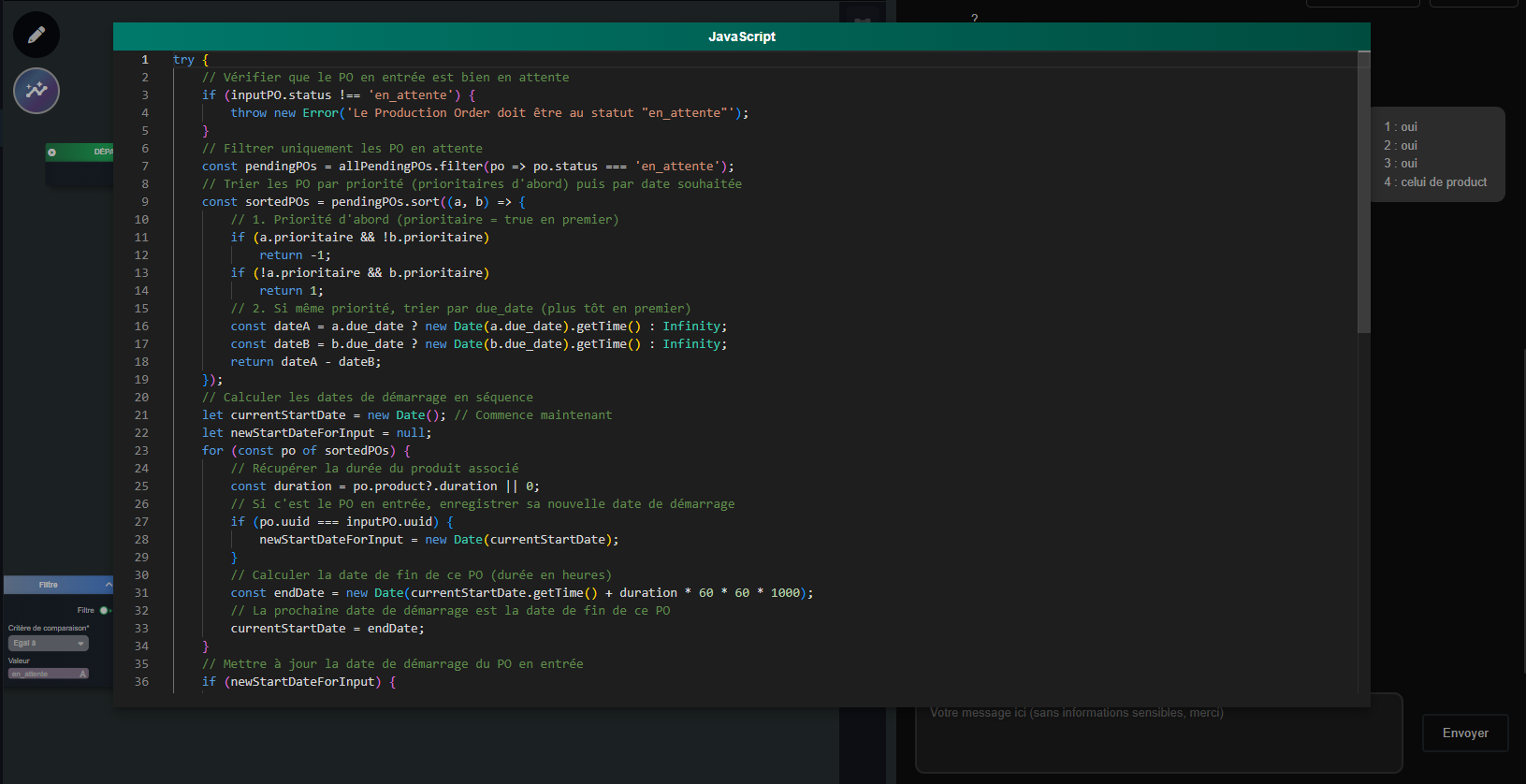Open the Critère de comparaison dropdown
The width and height of the screenshot is (1526, 784).
coord(49,644)
